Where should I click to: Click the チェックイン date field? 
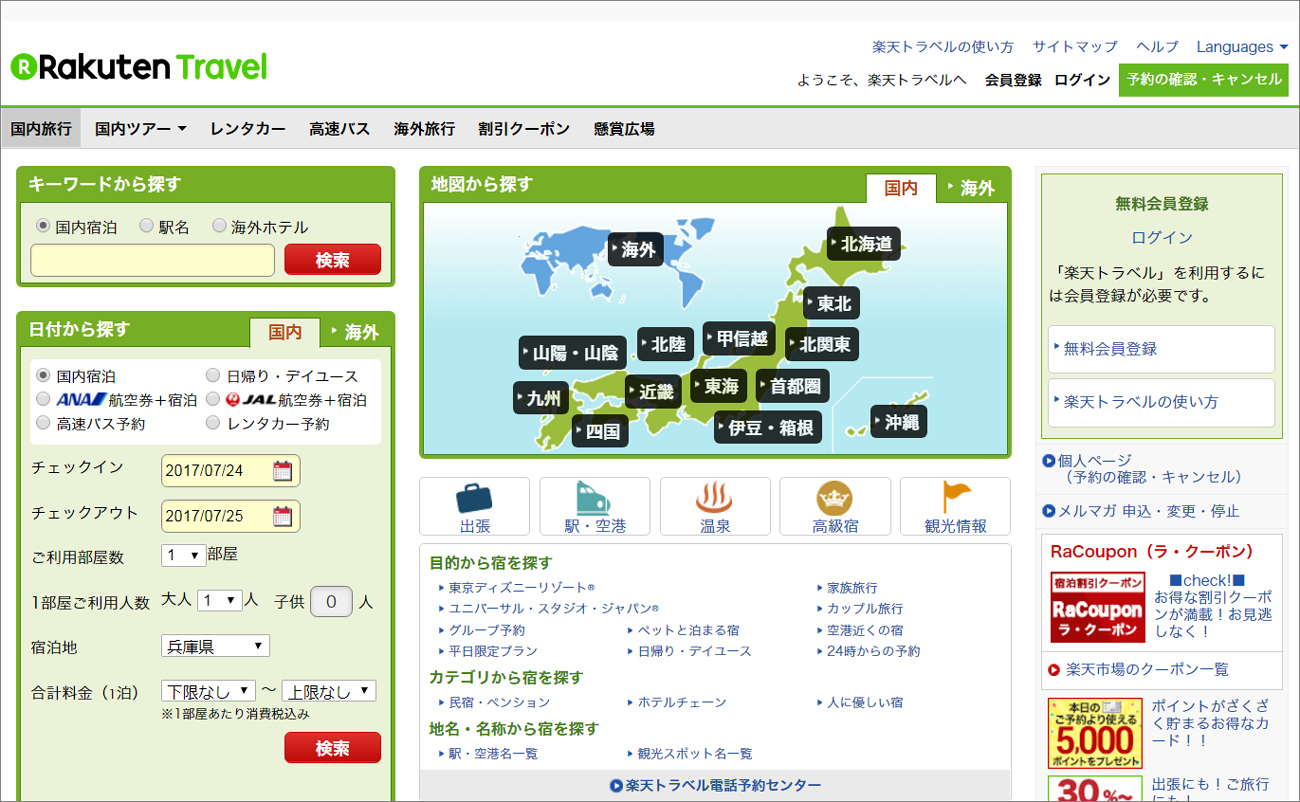pos(230,470)
